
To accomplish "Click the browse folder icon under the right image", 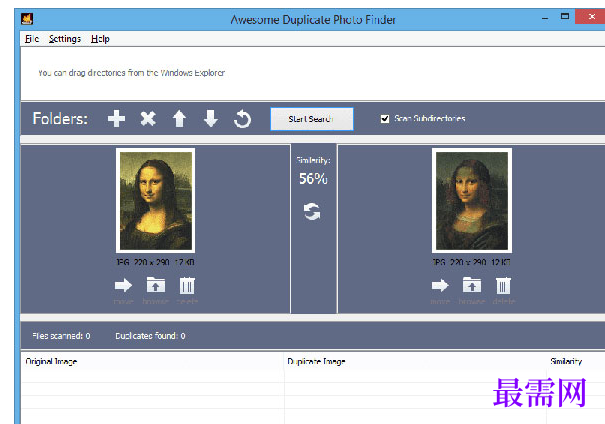I will pos(472,285).
